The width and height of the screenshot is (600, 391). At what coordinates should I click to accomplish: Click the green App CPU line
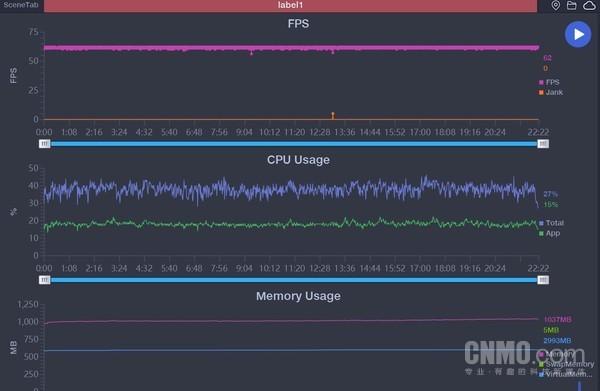(x=291, y=224)
